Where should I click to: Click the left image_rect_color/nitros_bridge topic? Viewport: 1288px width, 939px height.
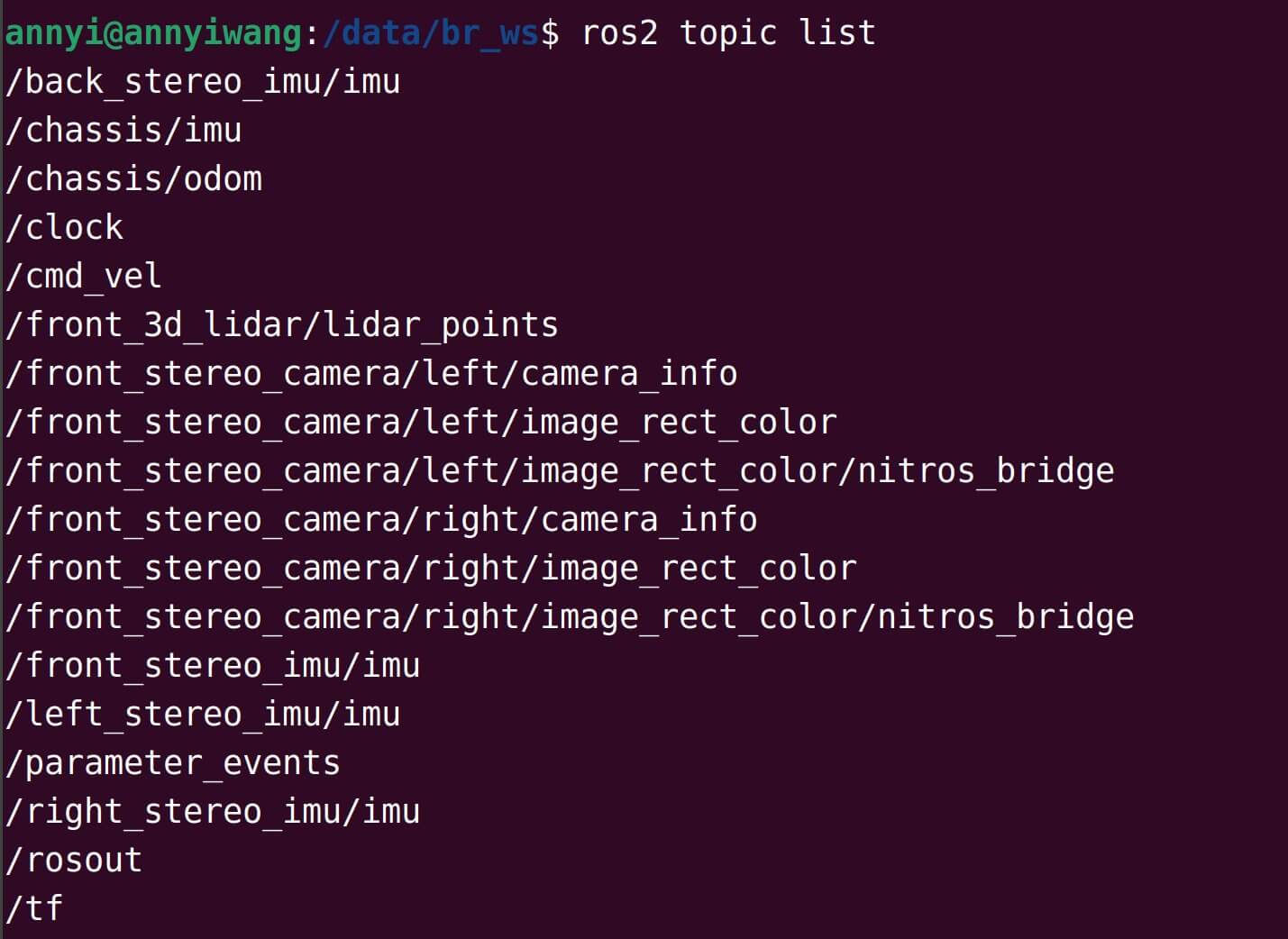point(560,471)
